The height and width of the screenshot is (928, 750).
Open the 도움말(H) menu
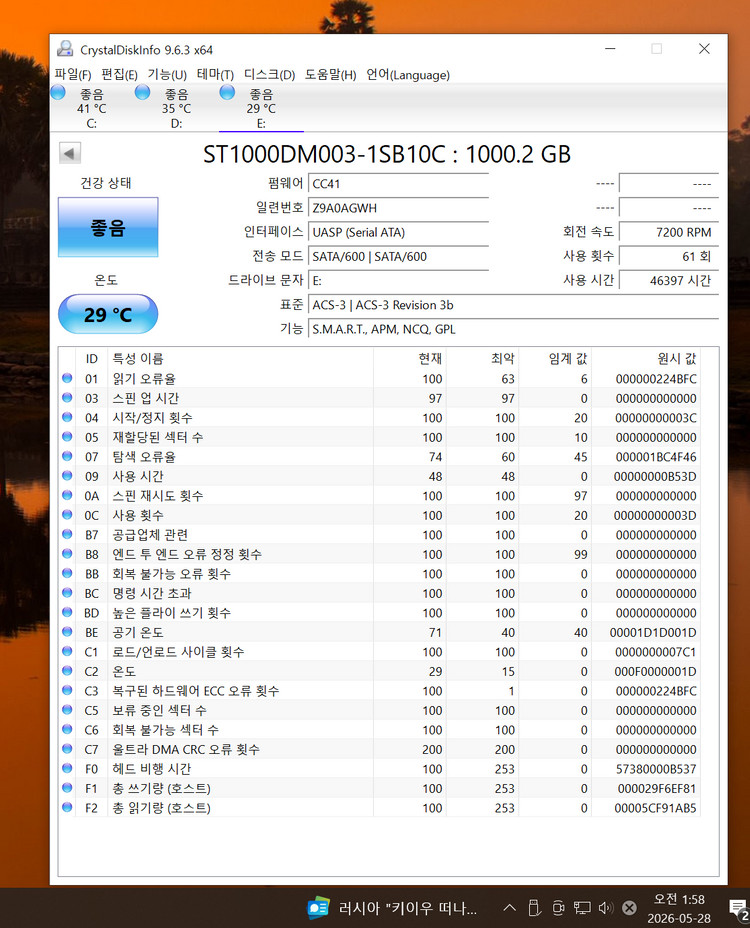330,75
